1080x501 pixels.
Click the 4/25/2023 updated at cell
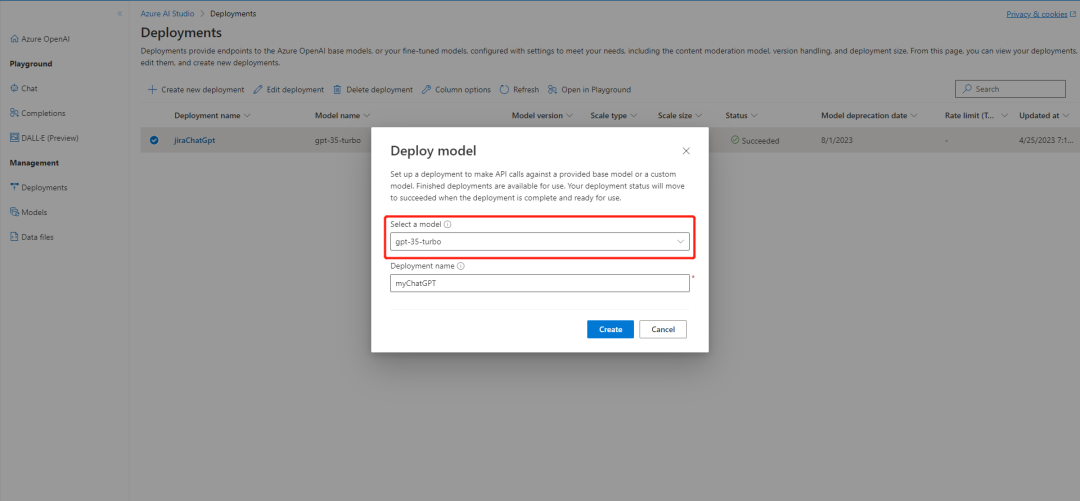(x=1047, y=141)
